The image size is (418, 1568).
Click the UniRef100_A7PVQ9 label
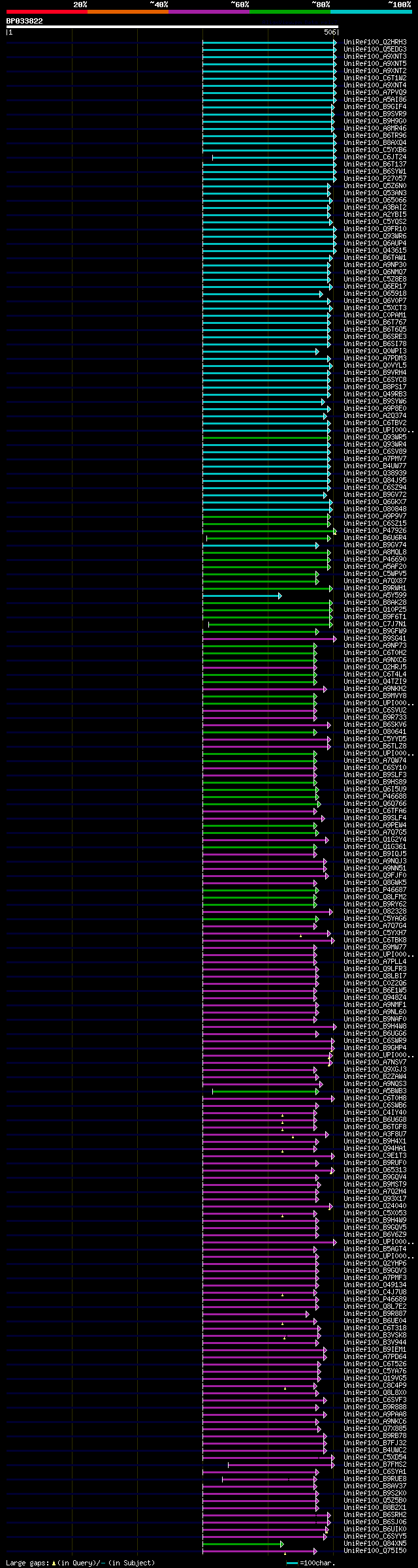375,93
